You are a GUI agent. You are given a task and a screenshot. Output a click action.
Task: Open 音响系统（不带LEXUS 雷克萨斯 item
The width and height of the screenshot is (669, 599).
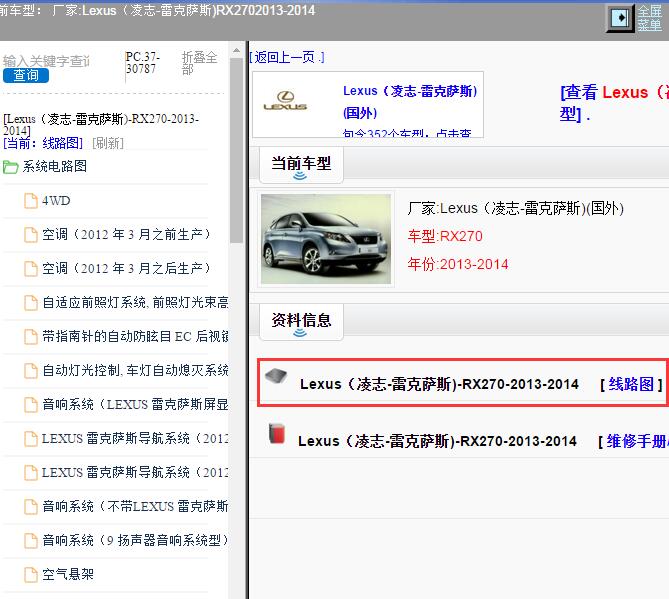[x=135, y=506]
